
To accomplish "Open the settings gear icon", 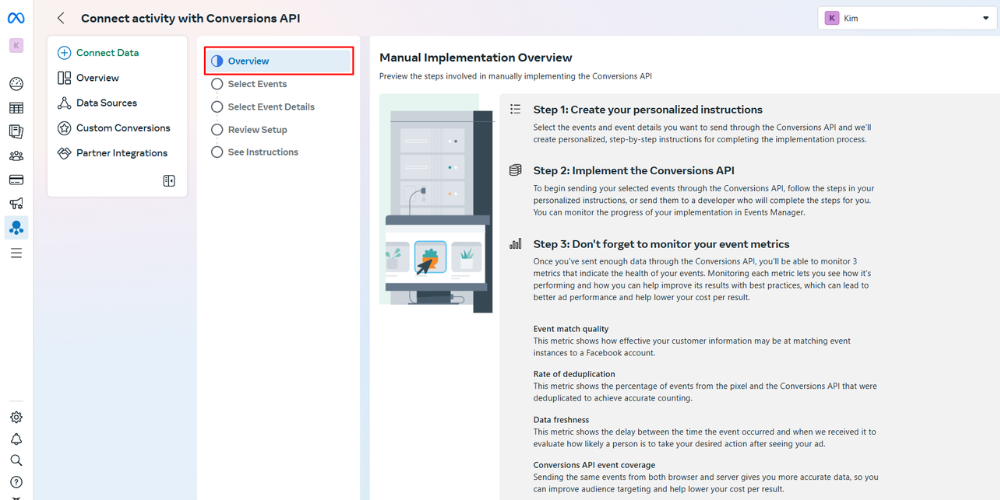I will (17, 417).
